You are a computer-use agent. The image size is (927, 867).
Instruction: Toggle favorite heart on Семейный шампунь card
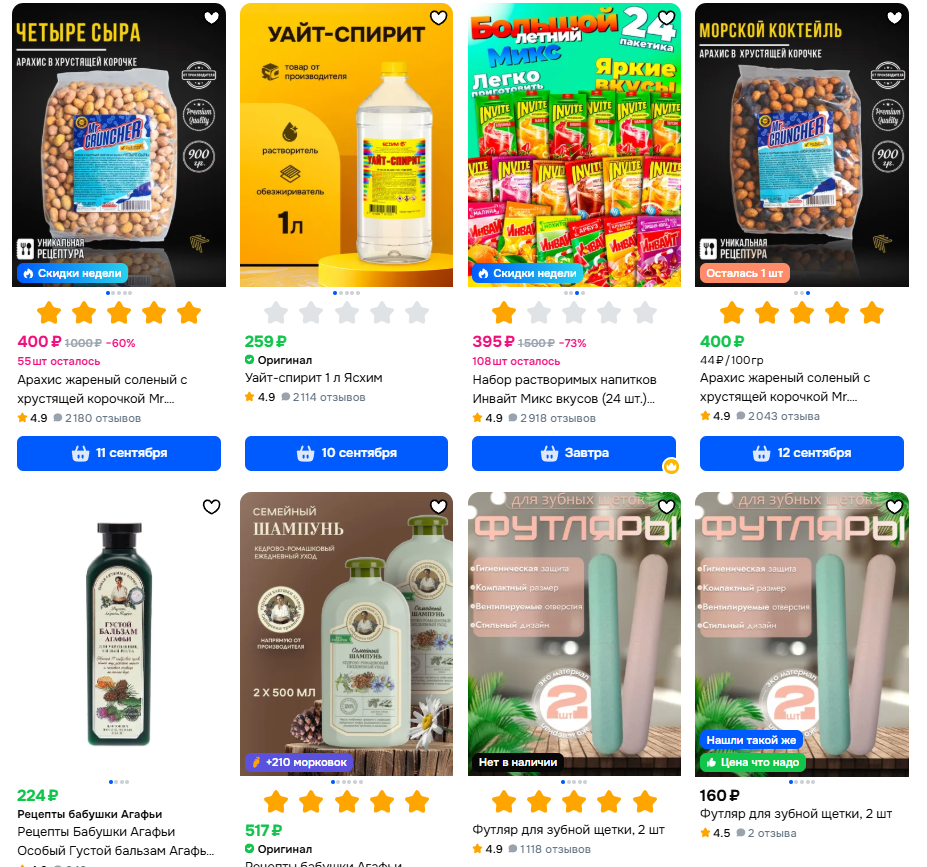(439, 506)
